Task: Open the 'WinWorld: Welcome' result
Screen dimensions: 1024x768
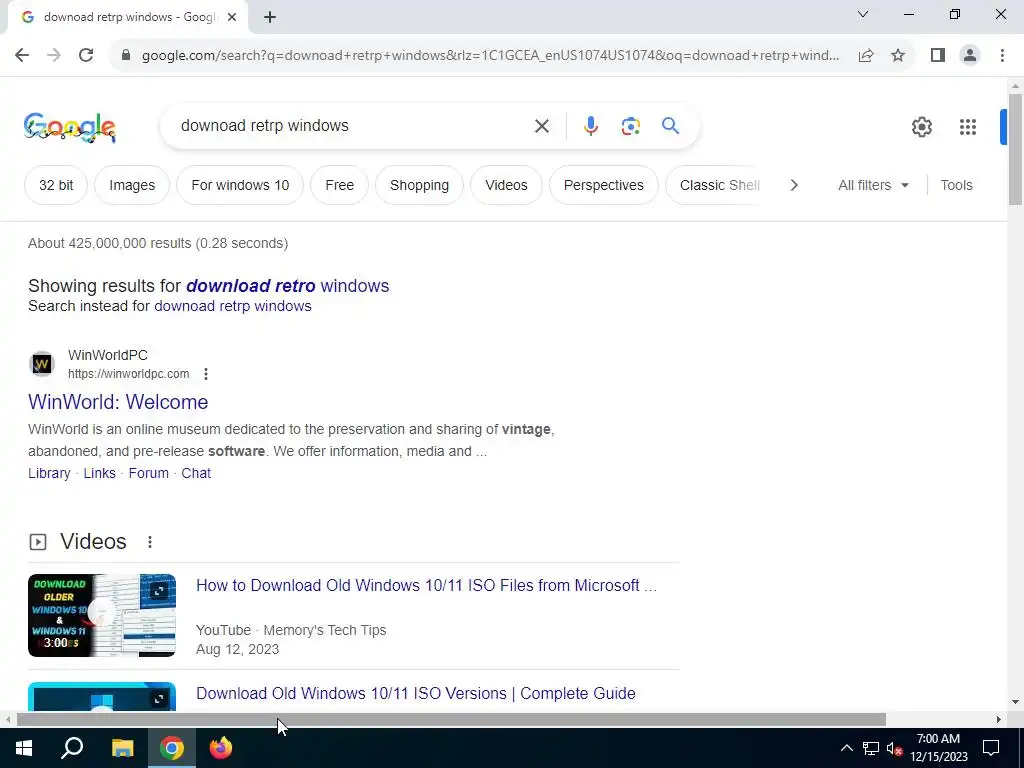Action: 118,402
